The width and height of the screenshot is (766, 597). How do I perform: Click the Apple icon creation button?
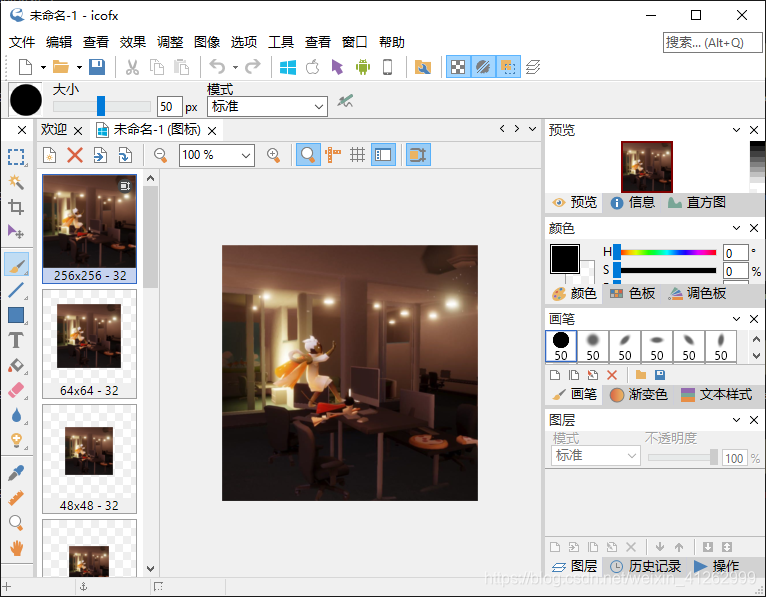[x=313, y=67]
